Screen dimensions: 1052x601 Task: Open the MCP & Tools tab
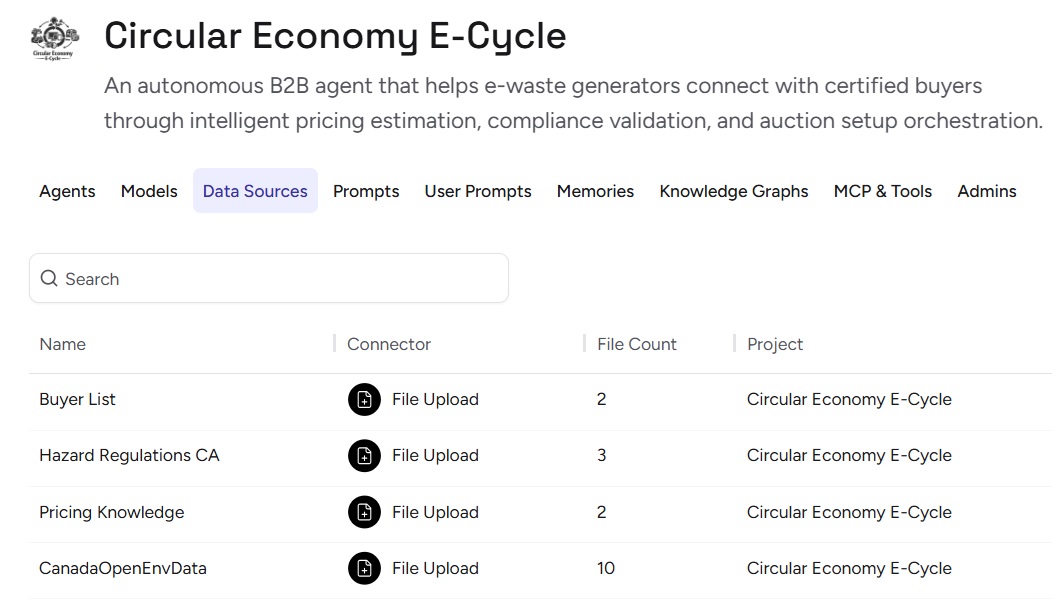tap(883, 191)
